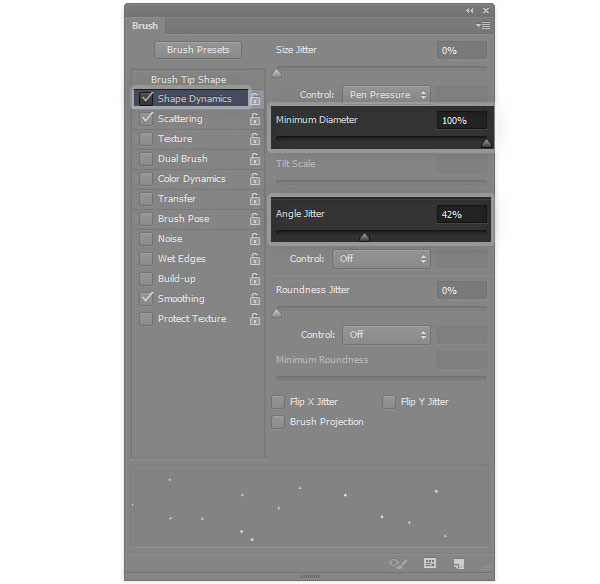The image size is (600, 584).
Task: Select Brush Tip Shape section
Action: point(189,80)
